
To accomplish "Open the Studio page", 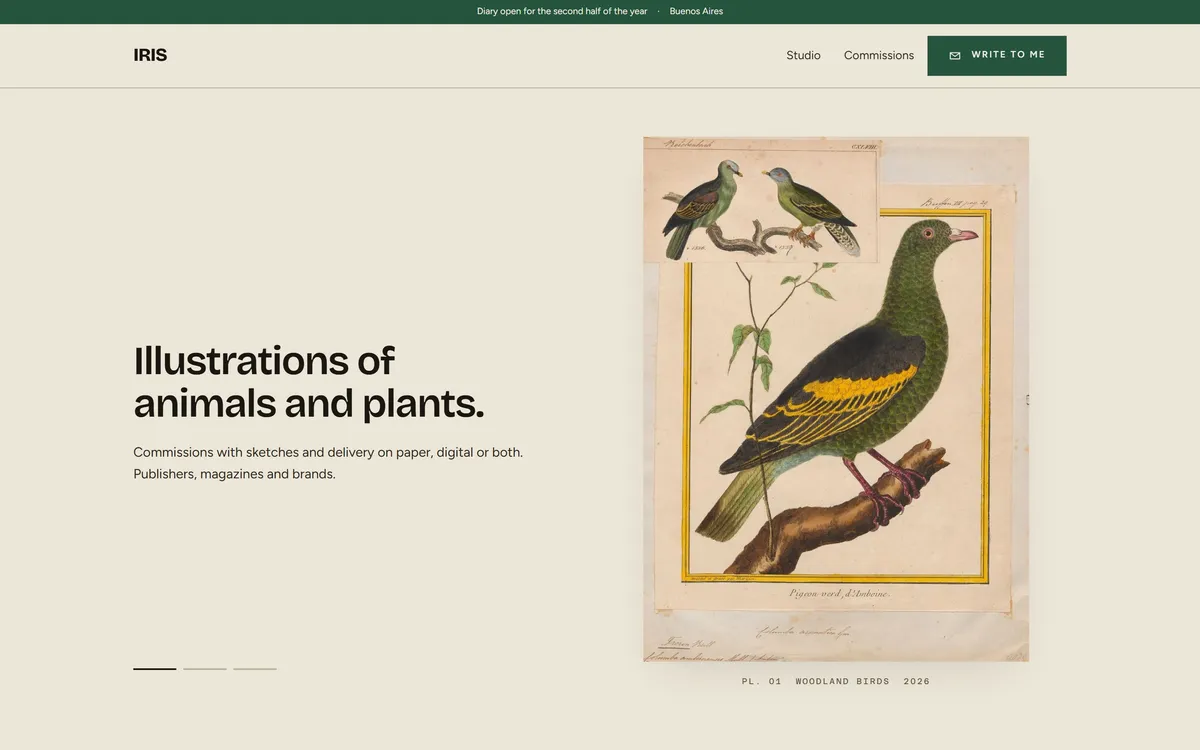I will (803, 55).
